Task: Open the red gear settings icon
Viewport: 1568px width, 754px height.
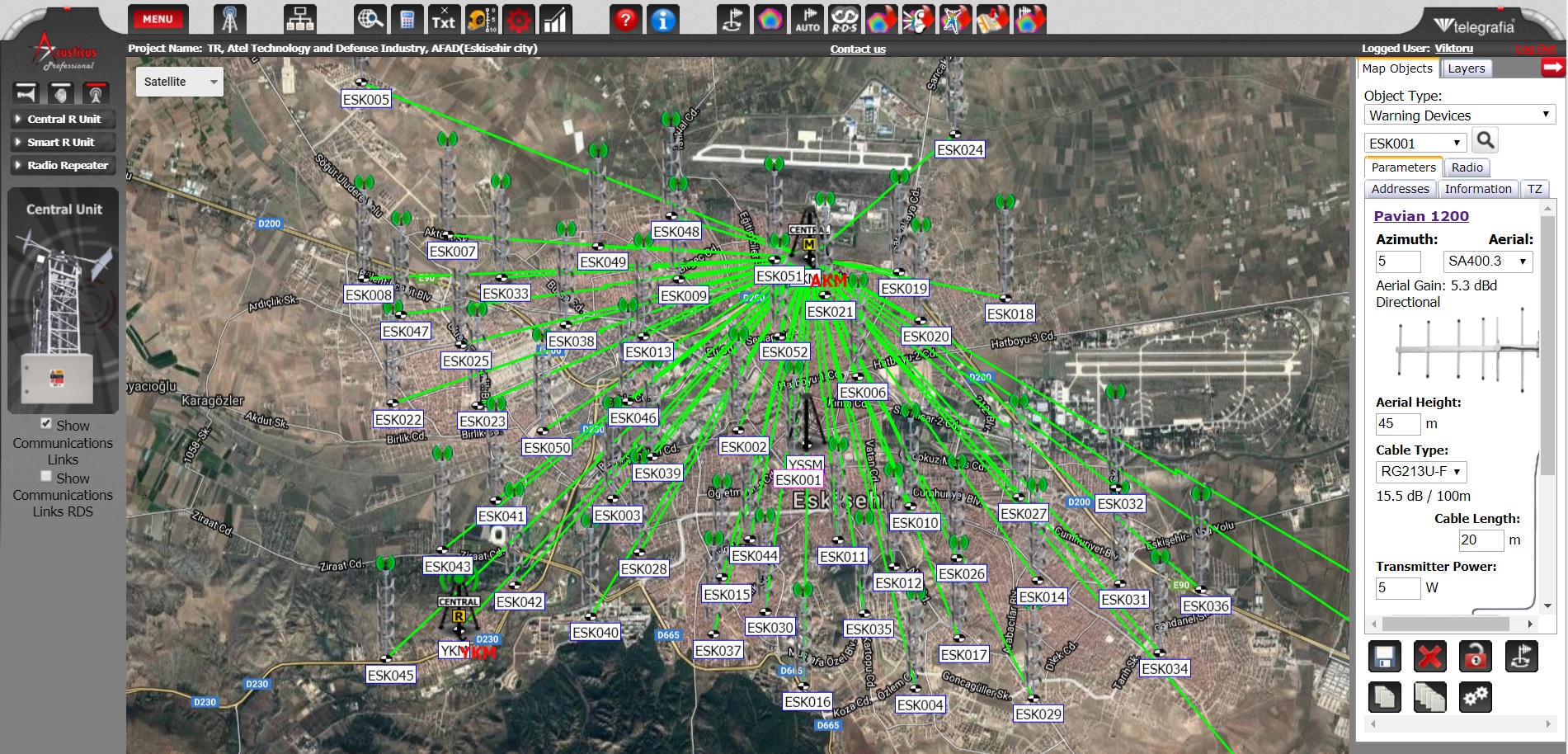Action: coord(519,20)
